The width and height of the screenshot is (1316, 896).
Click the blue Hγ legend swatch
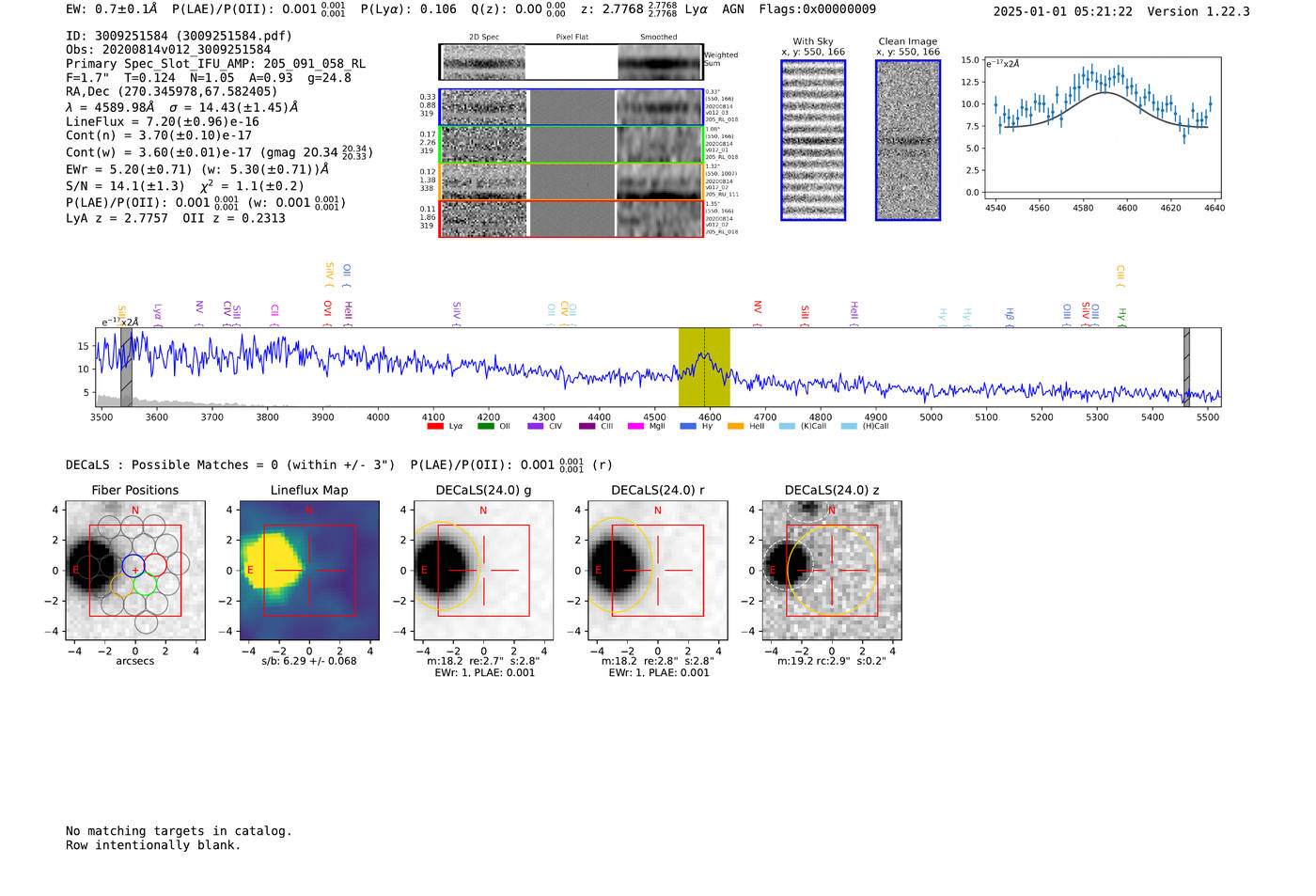click(x=688, y=426)
